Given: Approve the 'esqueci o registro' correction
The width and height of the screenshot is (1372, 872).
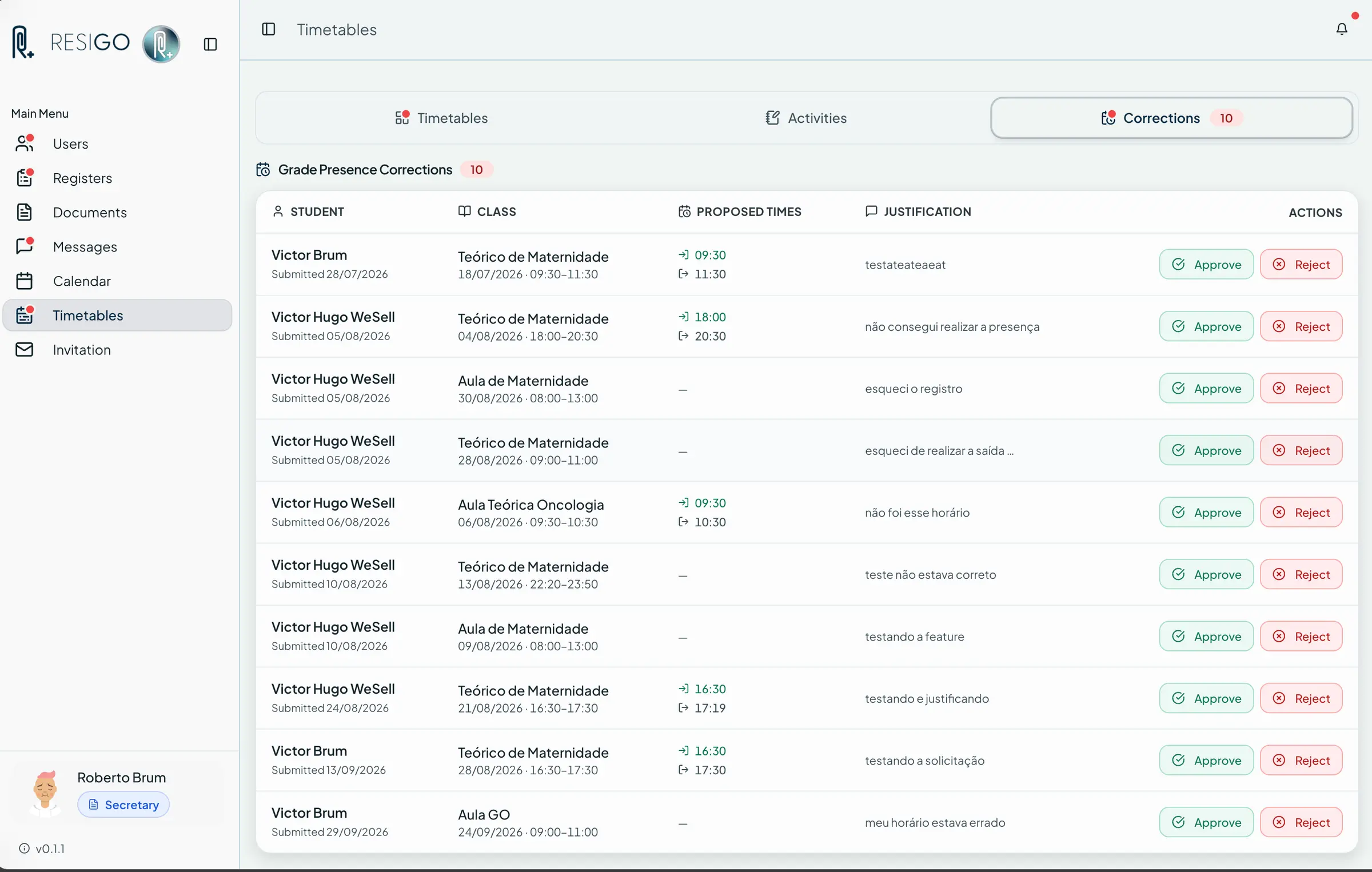Looking at the screenshot, I should [1206, 389].
